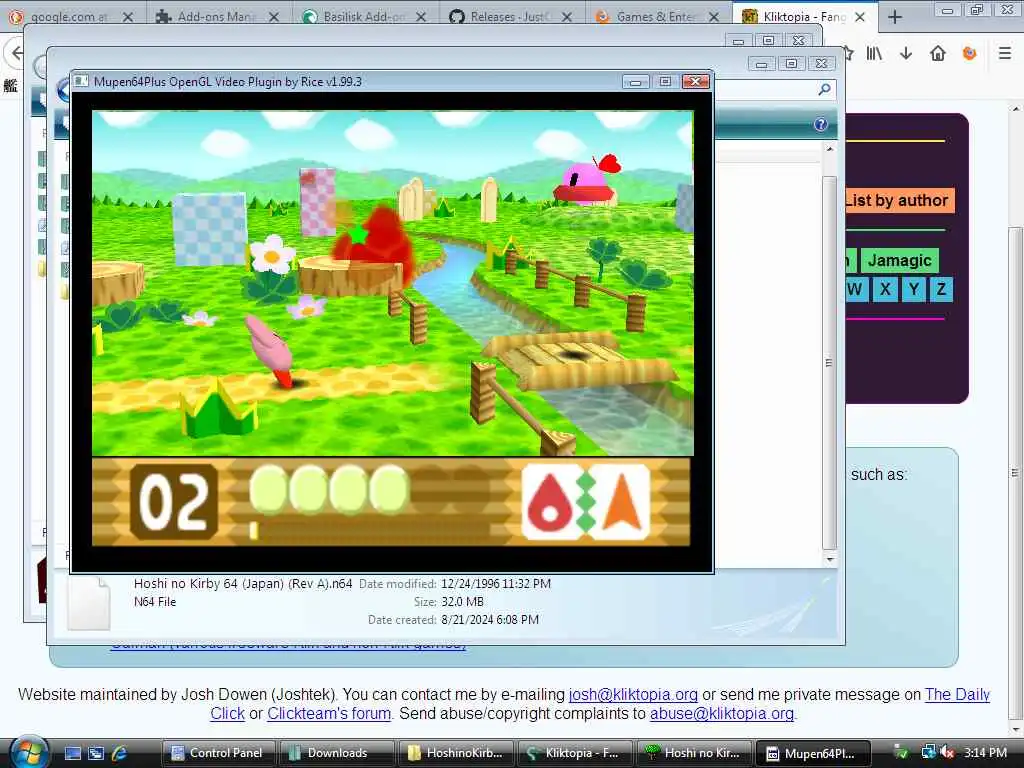
Task: Click Explorer scrollbar down arrow
Action: 829,560
